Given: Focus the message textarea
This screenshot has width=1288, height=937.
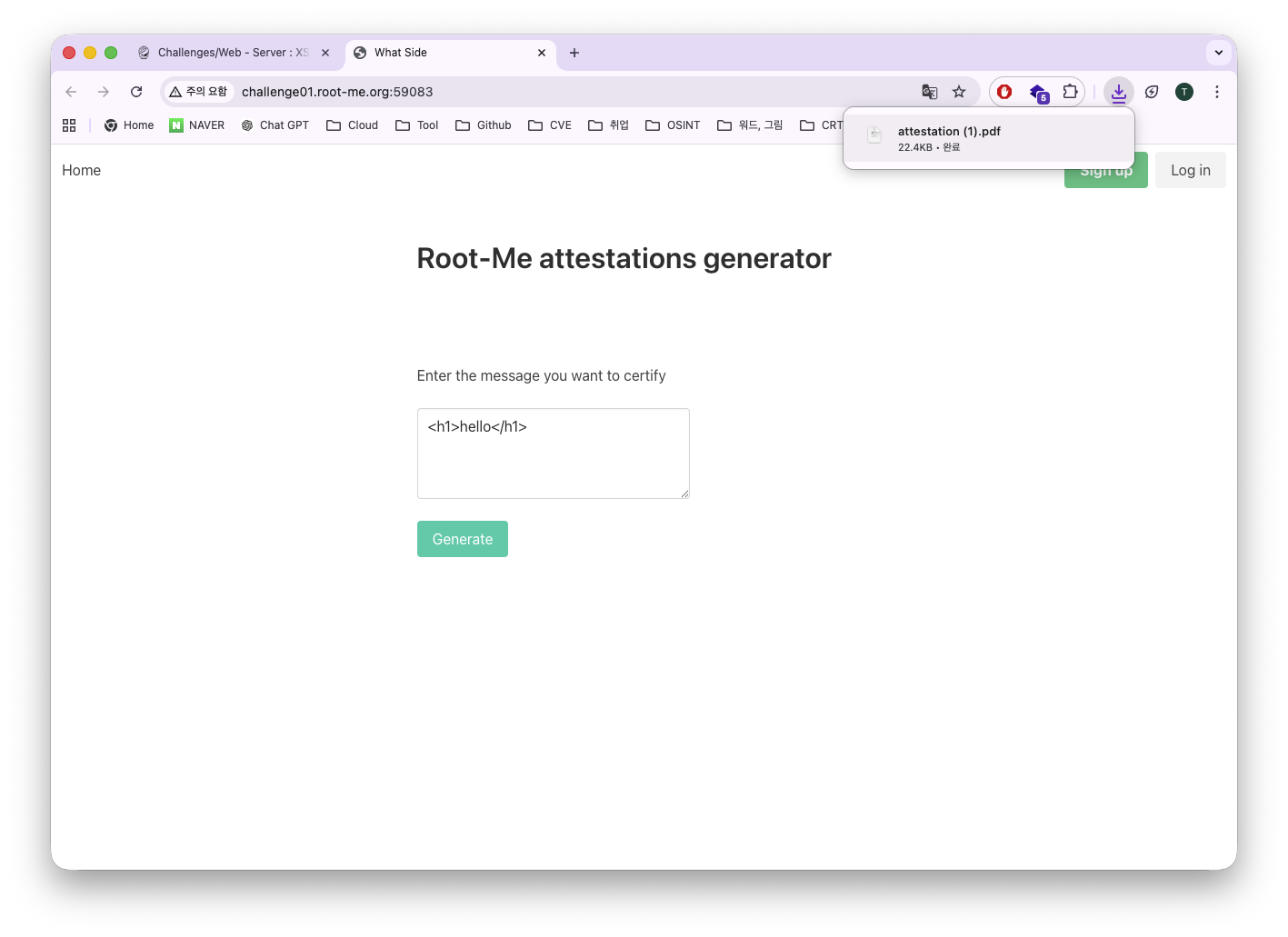Looking at the screenshot, I should pyautogui.click(x=554, y=454).
